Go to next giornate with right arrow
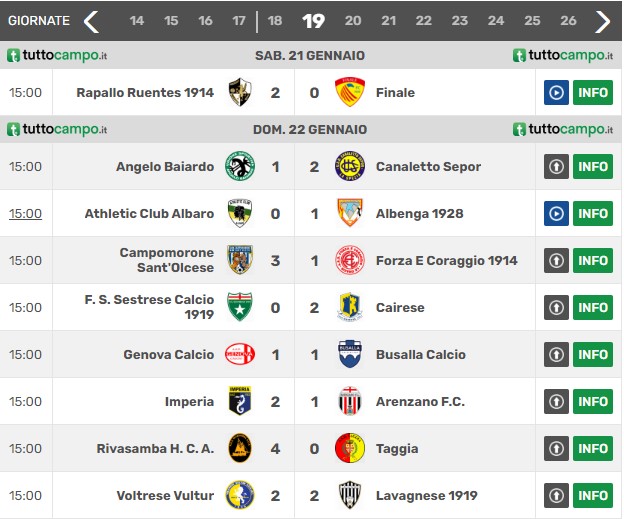The image size is (624, 519). (603, 21)
